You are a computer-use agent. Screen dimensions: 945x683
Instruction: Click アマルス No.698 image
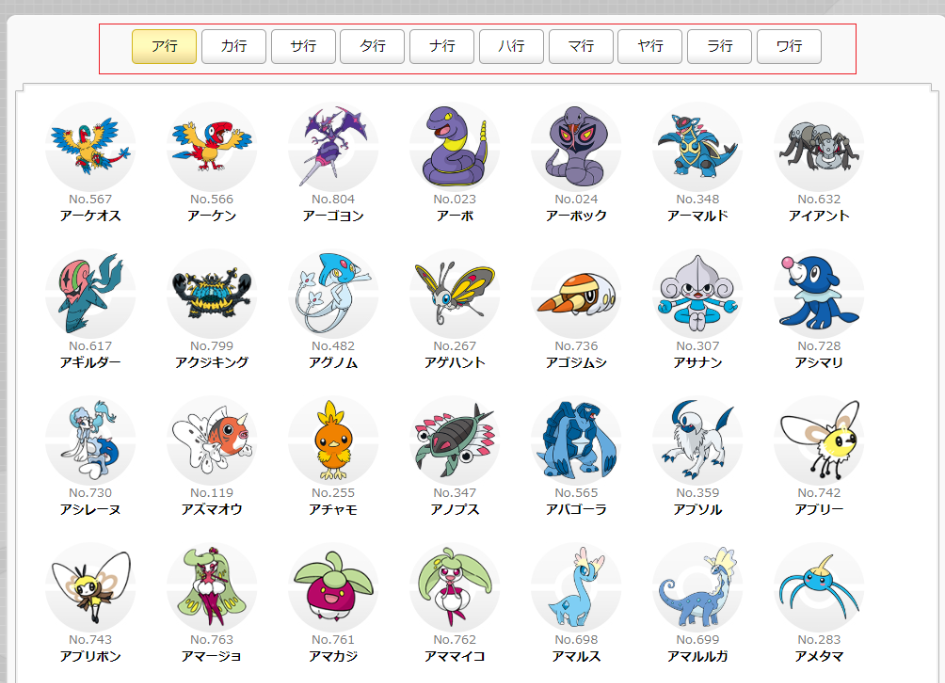[x=576, y=588]
